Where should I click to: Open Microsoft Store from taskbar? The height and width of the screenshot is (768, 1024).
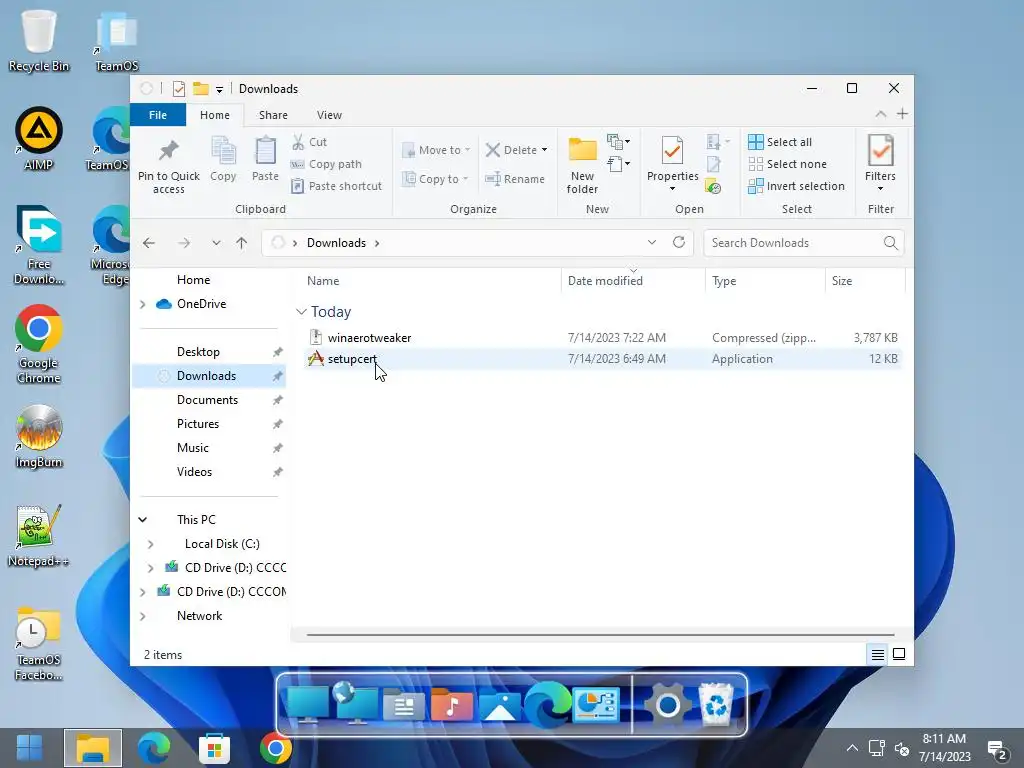pyautogui.click(x=214, y=749)
